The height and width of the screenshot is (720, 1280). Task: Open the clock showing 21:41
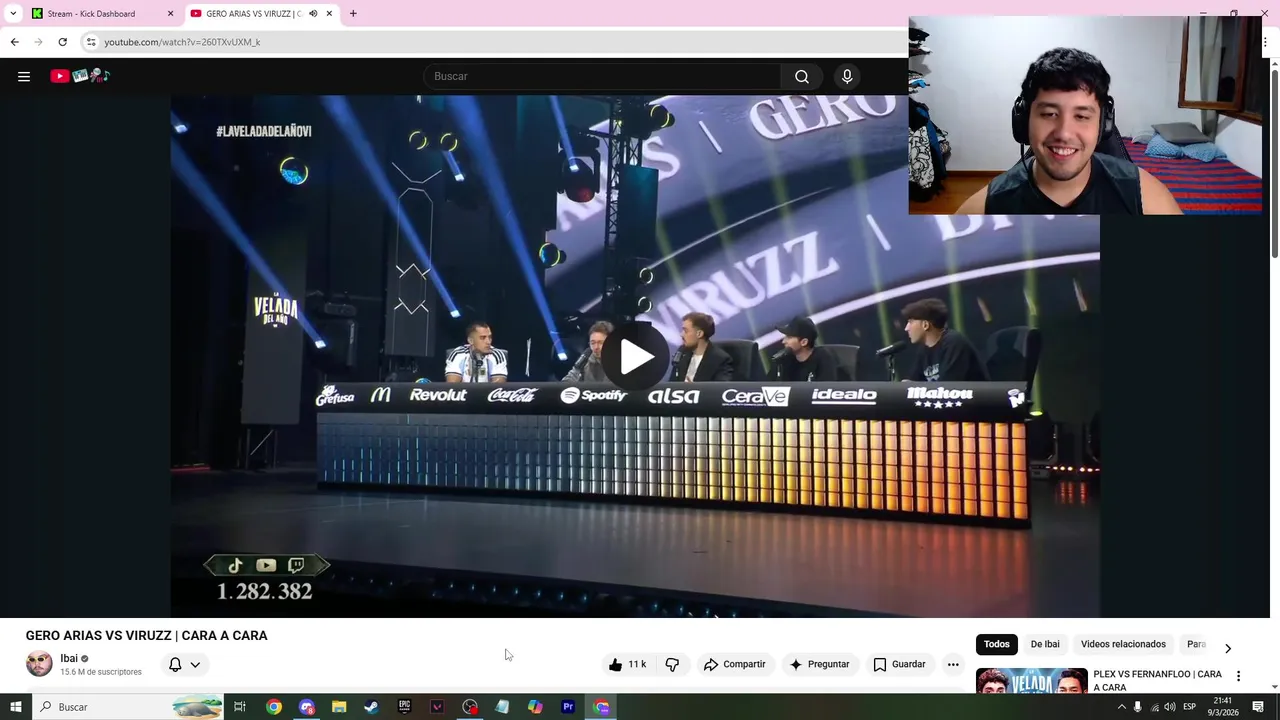pyautogui.click(x=1222, y=707)
